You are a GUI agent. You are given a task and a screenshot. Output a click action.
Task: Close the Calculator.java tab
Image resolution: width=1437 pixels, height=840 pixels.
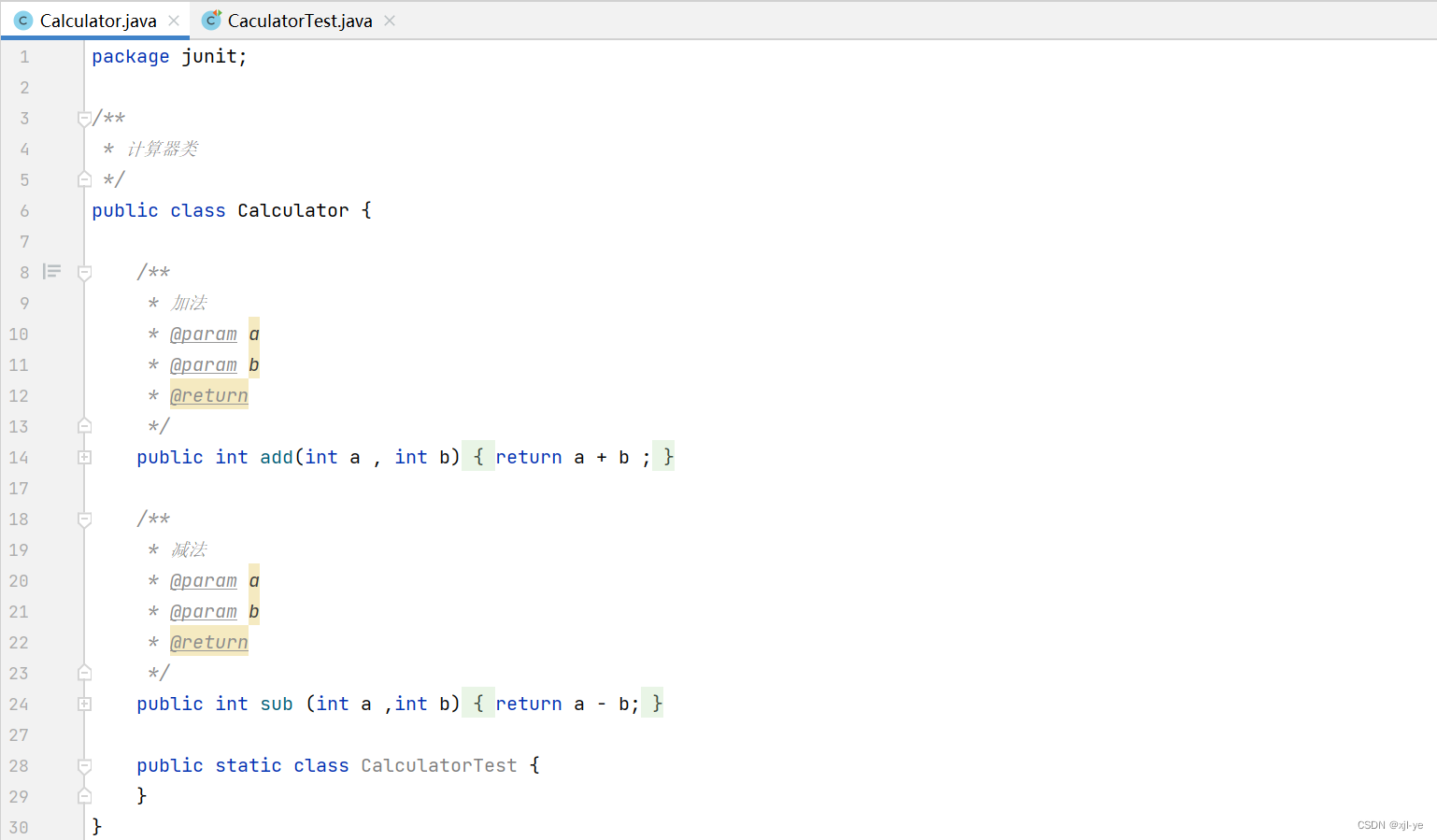174,21
